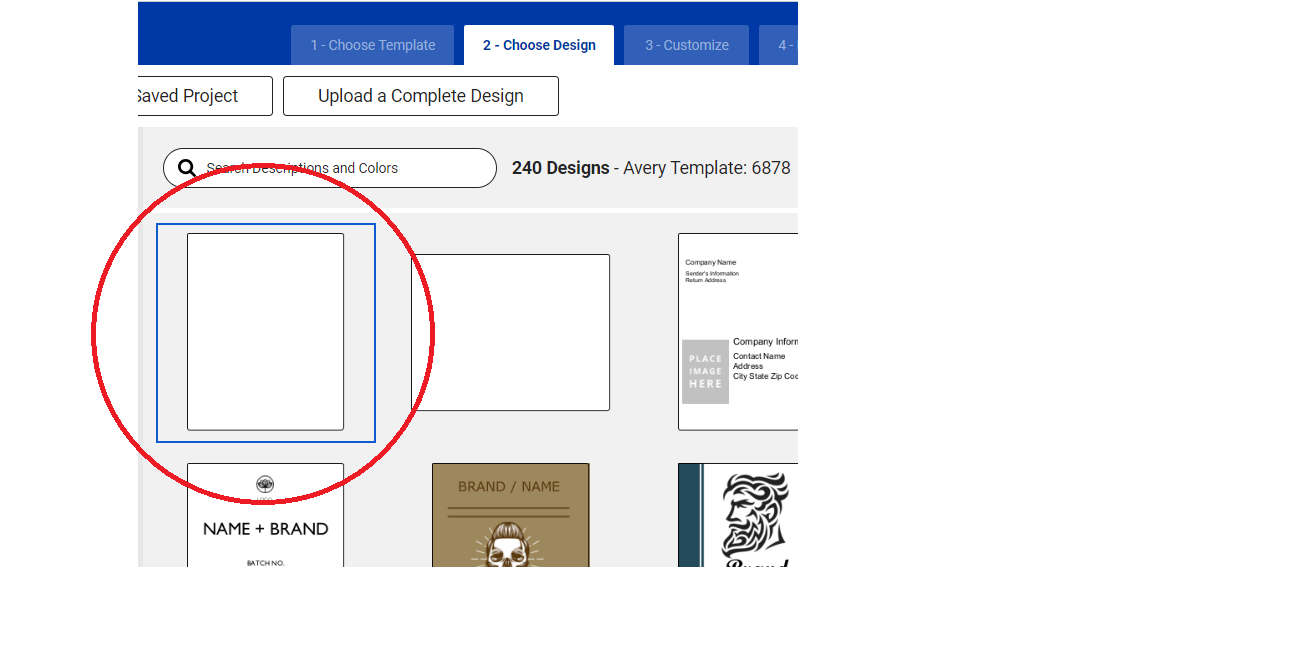Screen dimensions: 1290x648
Task: Choose the bearded man Brand design
Action: click(738, 515)
